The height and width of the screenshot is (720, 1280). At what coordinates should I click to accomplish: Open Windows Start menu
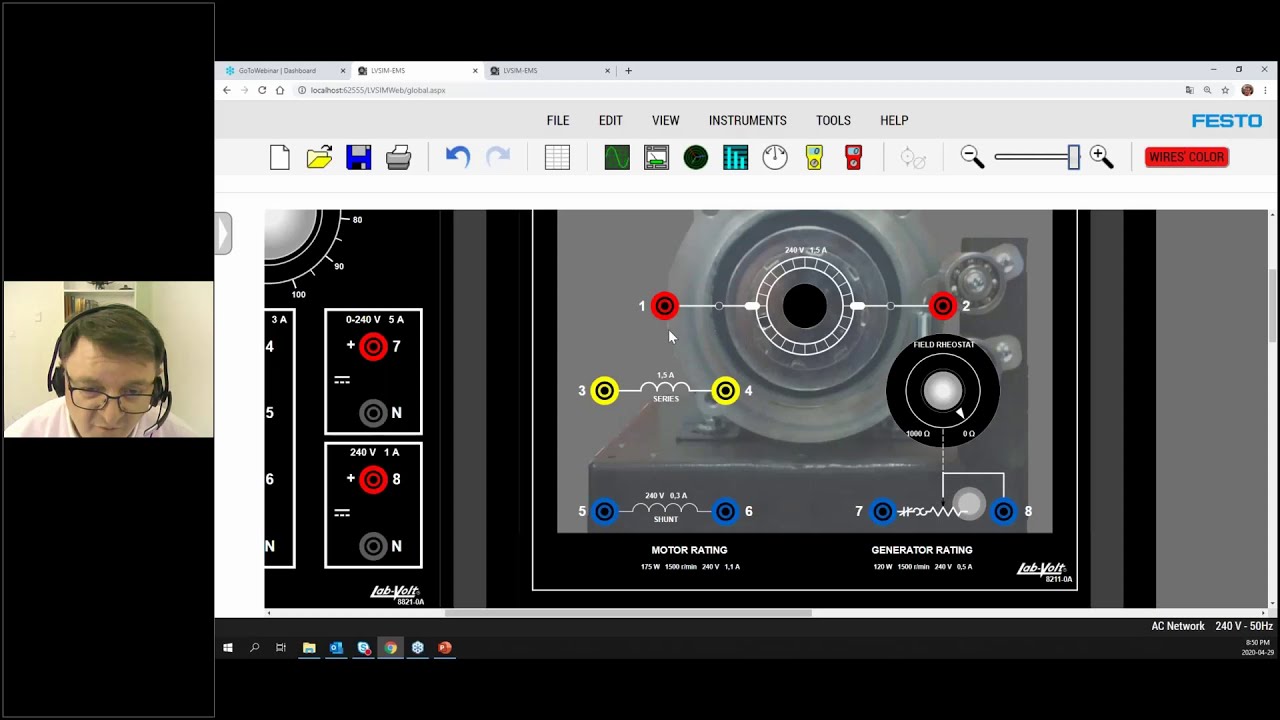click(228, 648)
